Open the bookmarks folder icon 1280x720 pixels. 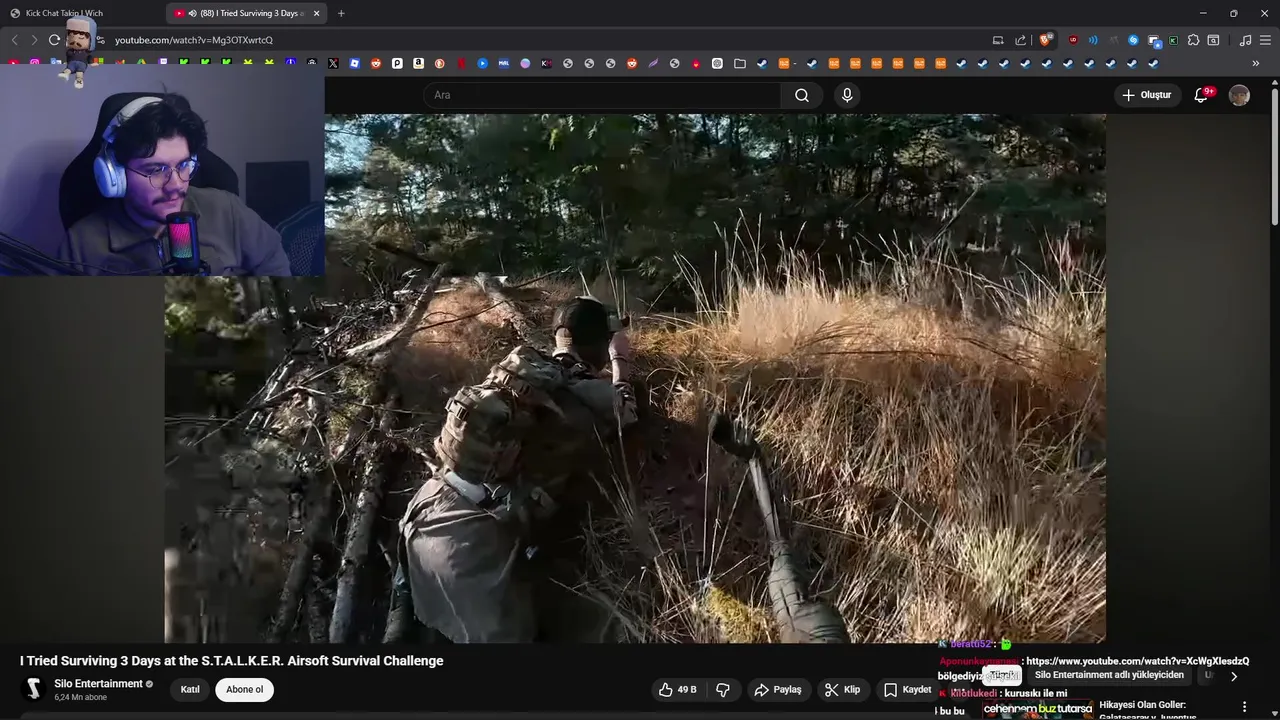pos(740,63)
